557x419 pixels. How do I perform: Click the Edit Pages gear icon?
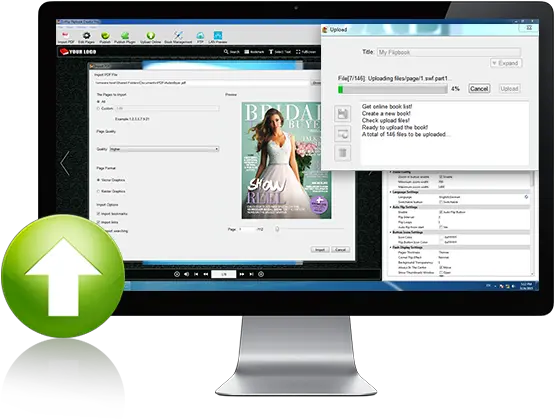(86, 37)
